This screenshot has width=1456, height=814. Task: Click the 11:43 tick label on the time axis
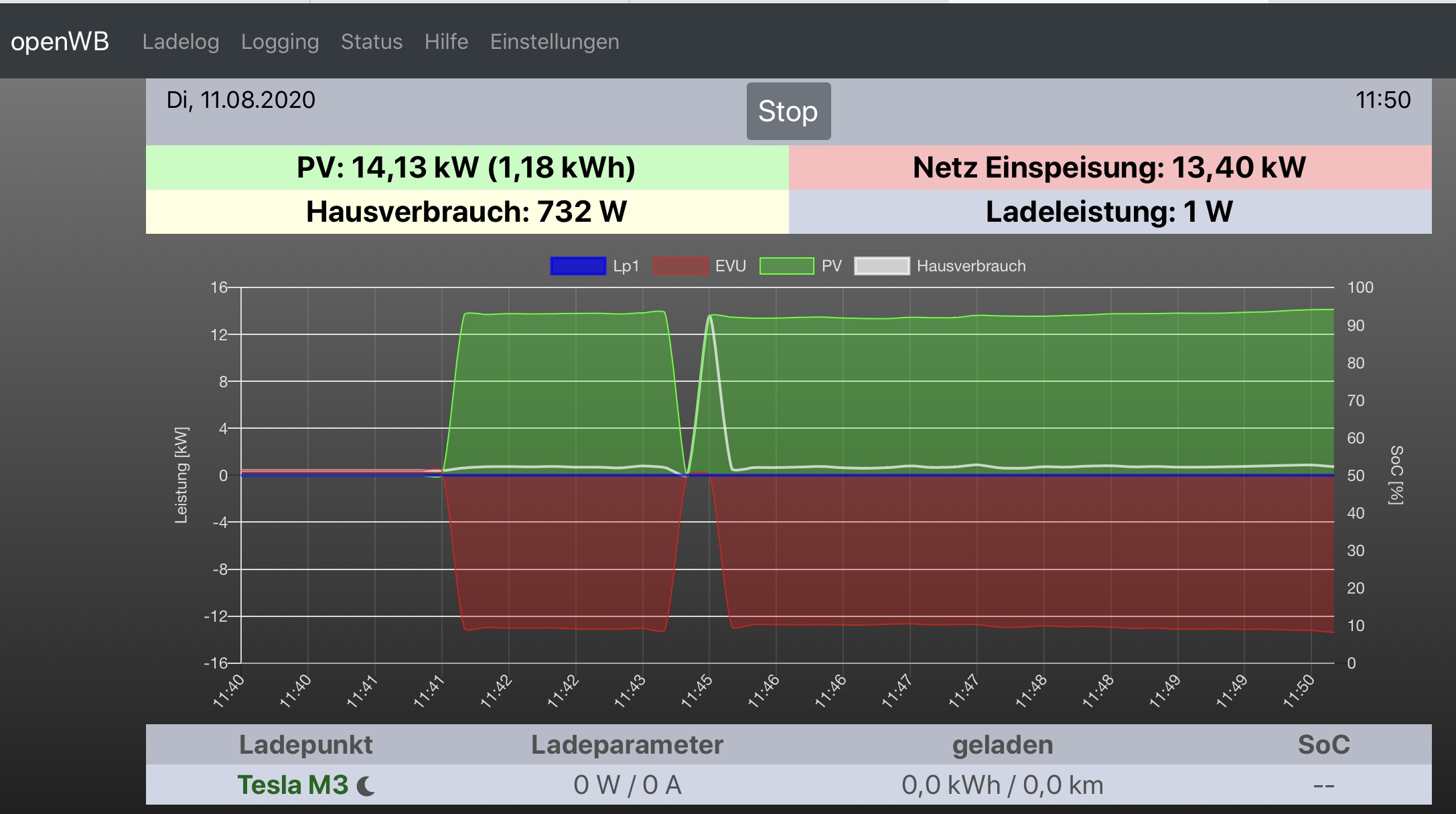630,691
